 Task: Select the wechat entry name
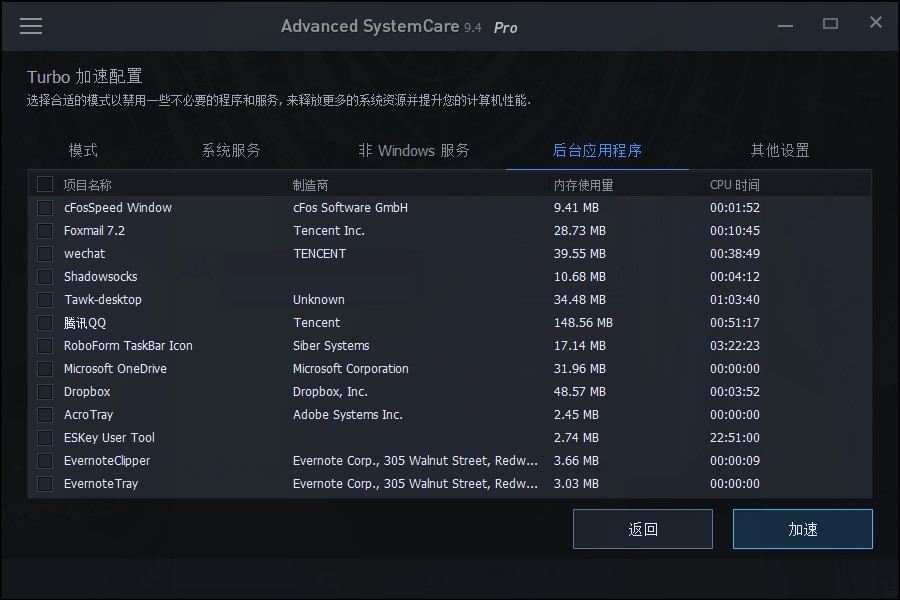pyautogui.click(x=84, y=253)
